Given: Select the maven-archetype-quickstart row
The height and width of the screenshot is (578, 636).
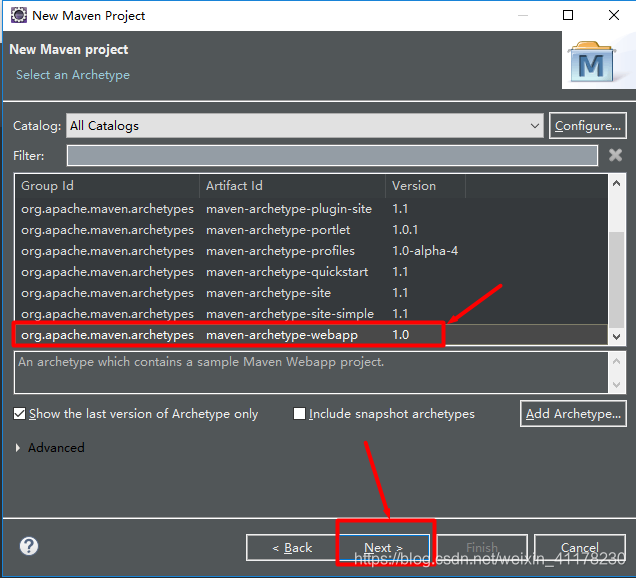Looking at the screenshot, I should 312,272.
